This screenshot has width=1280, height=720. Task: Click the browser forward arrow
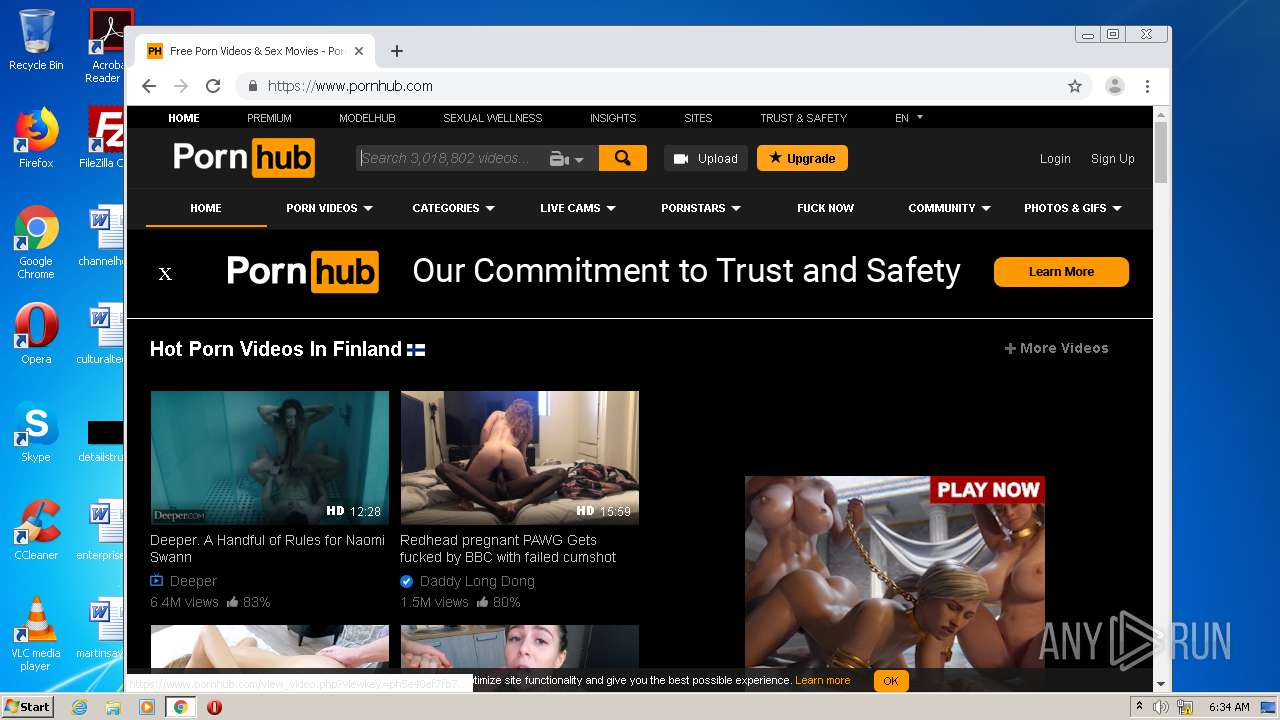(181, 86)
